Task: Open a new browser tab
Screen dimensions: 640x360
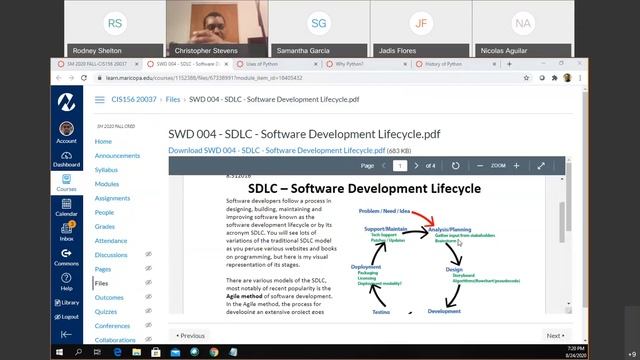Action: (x=509, y=64)
